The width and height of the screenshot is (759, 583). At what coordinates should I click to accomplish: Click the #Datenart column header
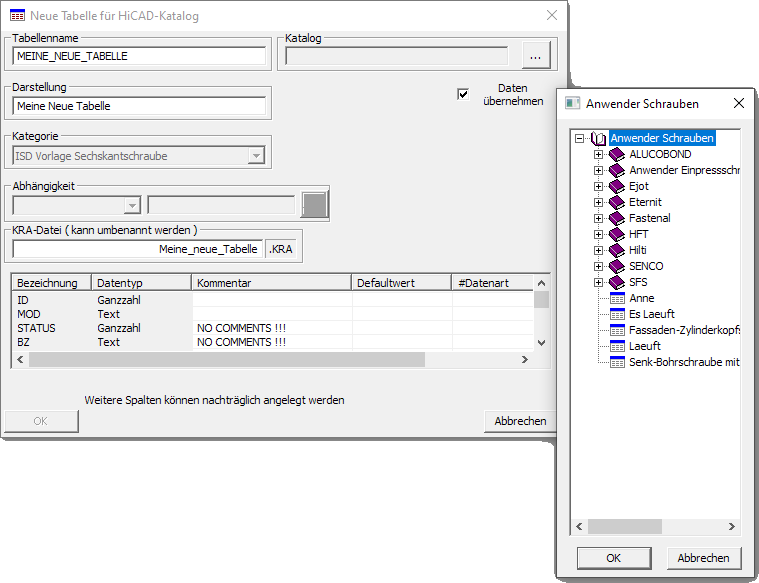492,283
